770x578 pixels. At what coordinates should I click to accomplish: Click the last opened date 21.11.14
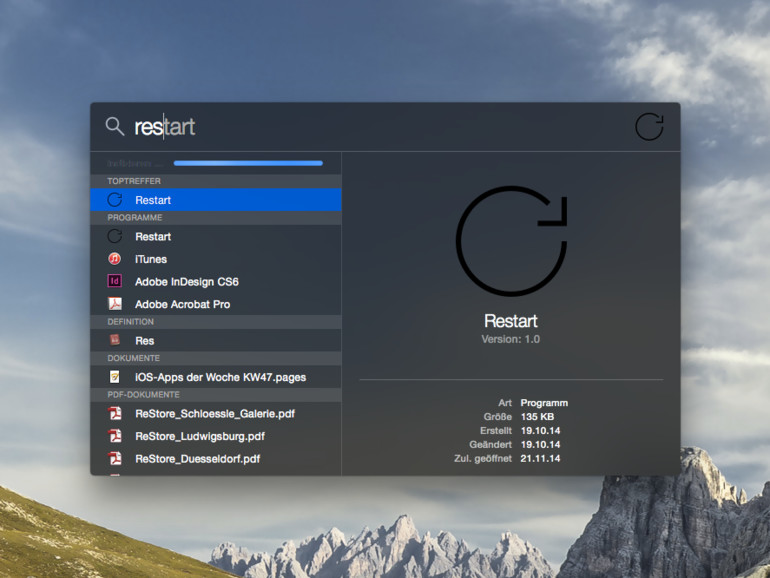coord(540,458)
